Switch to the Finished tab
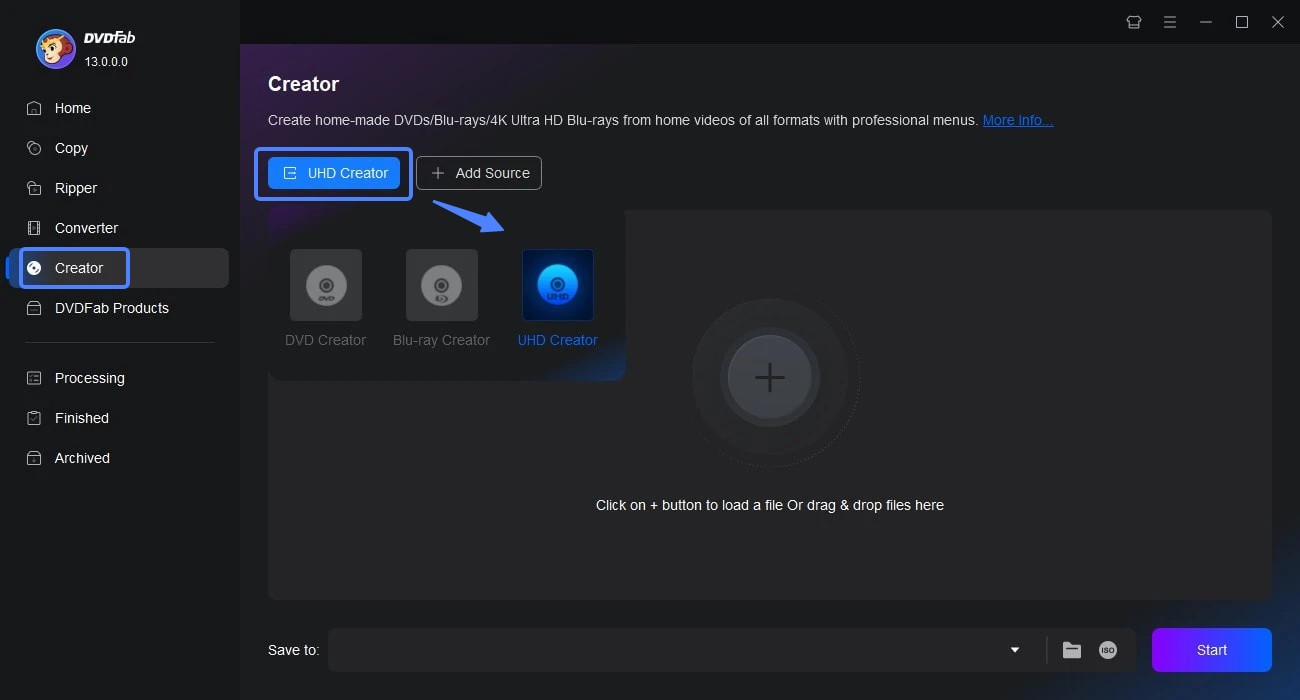1300x700 pixels. click(81, 418)
